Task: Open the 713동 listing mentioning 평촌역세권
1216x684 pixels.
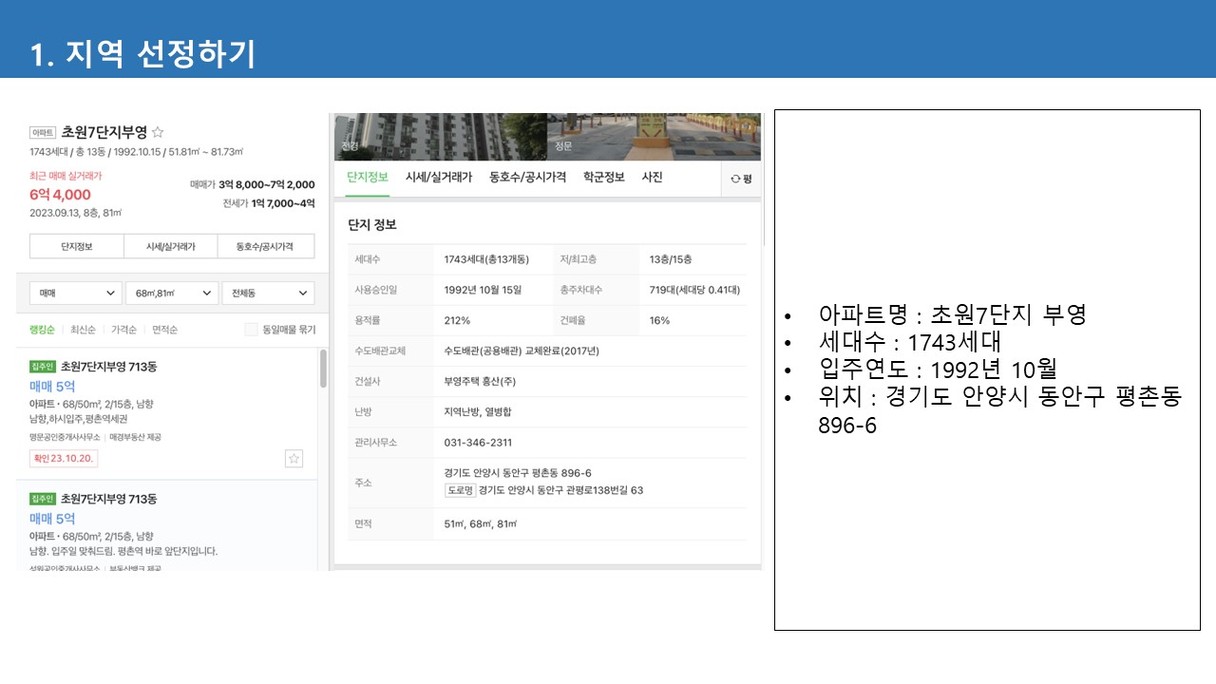Action: (x=167, y=412)
